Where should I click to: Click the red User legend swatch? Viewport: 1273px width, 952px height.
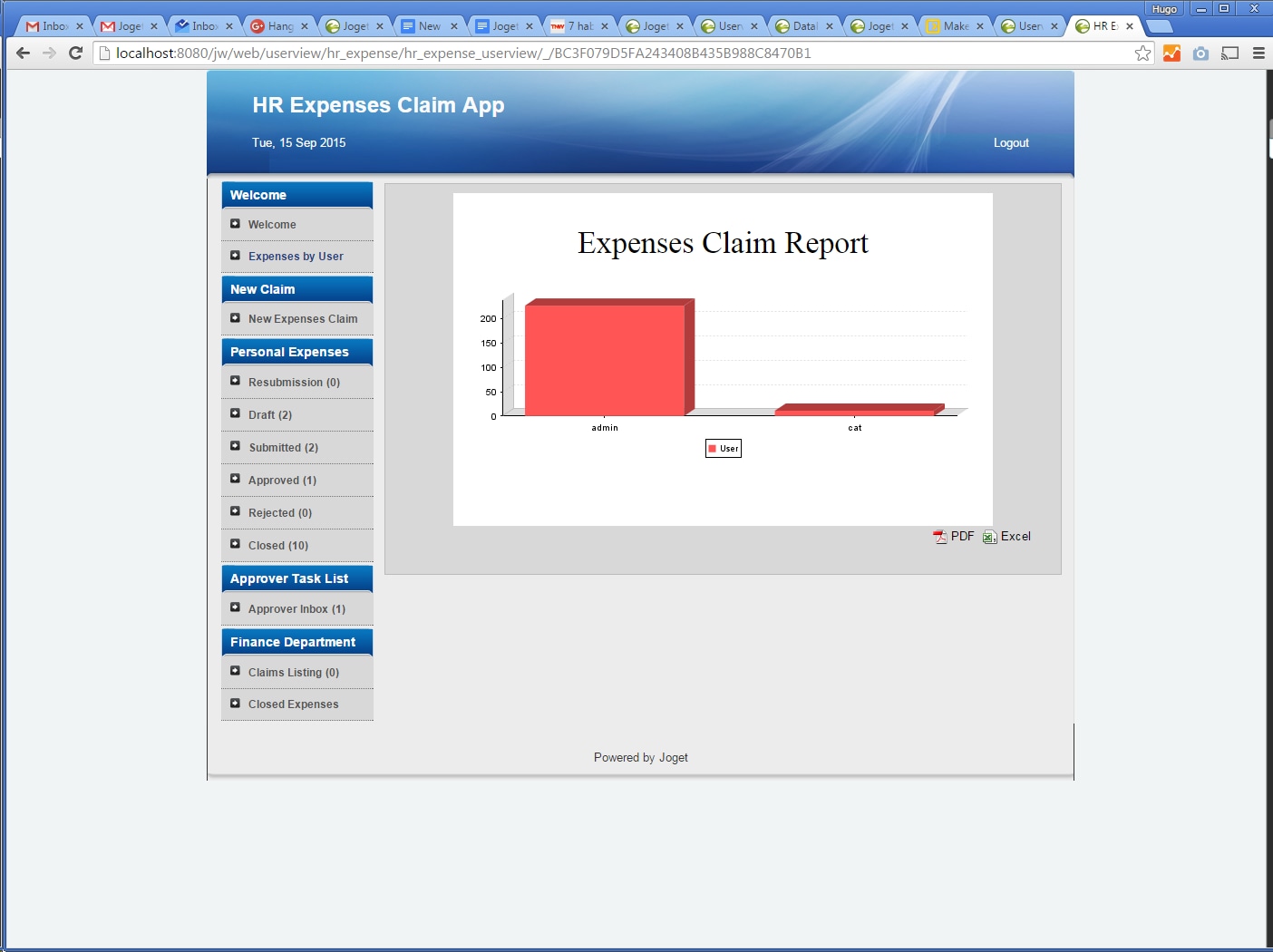pyautogui.click(x=713, y=449)
